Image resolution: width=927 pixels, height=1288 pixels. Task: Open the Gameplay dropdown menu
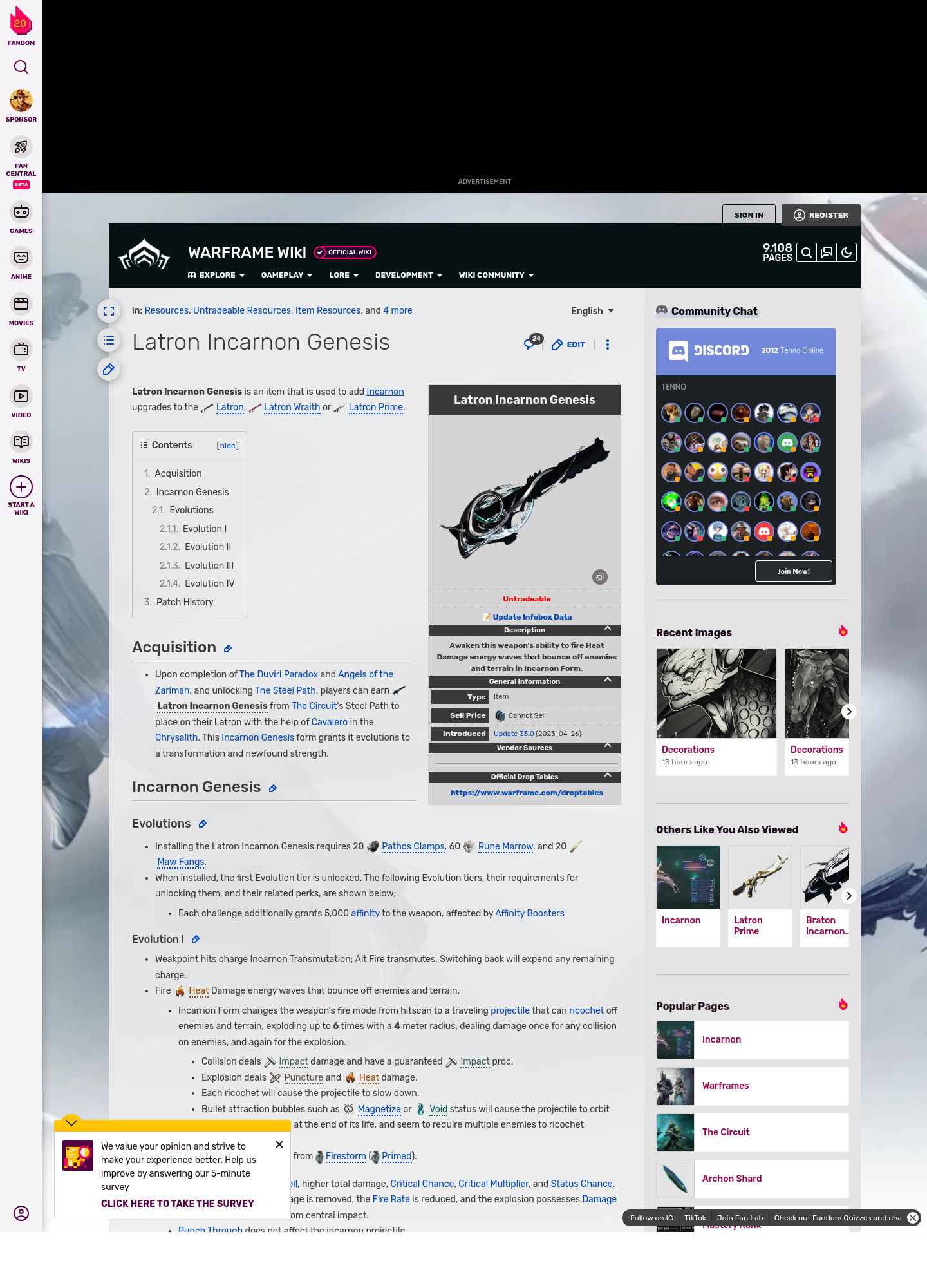click(x=286, y=275)
